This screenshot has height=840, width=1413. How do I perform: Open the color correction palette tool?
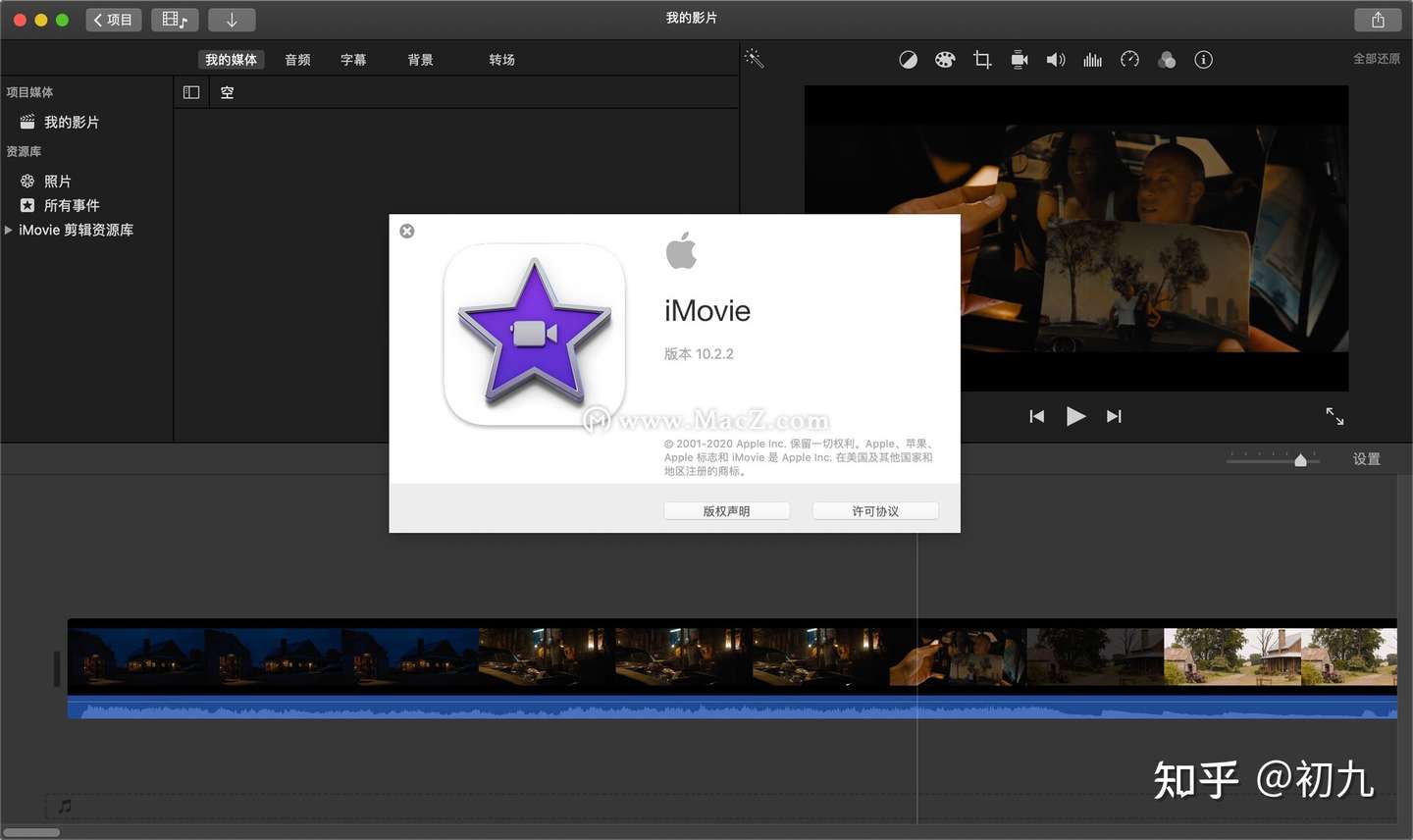click(944, 60)
